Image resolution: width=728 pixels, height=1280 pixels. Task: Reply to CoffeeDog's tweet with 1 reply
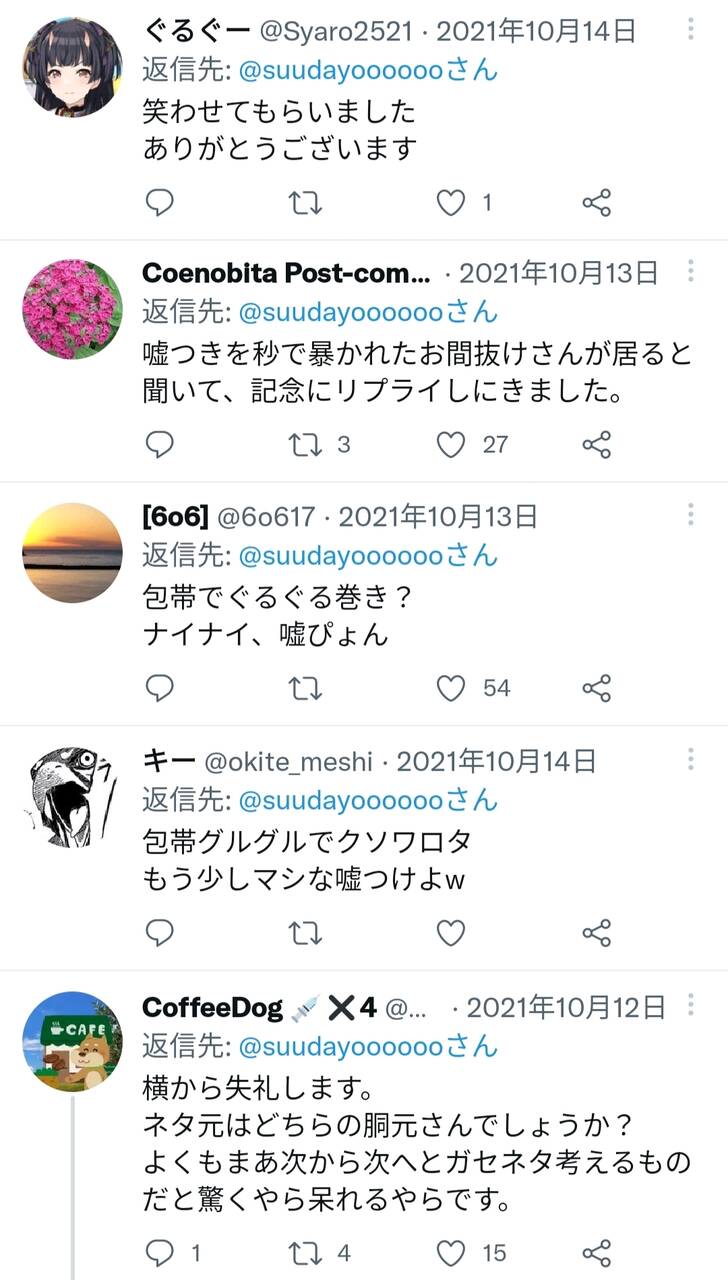160,1252
